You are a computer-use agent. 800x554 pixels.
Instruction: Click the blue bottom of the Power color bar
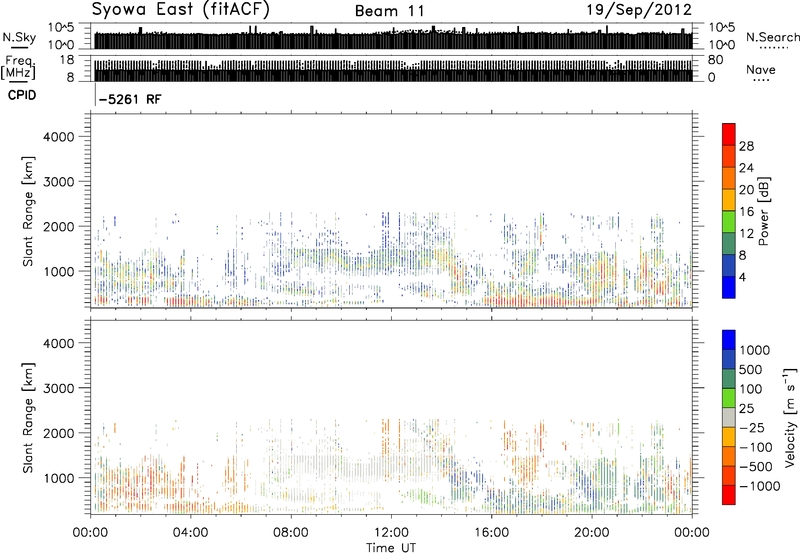(729, 287)
